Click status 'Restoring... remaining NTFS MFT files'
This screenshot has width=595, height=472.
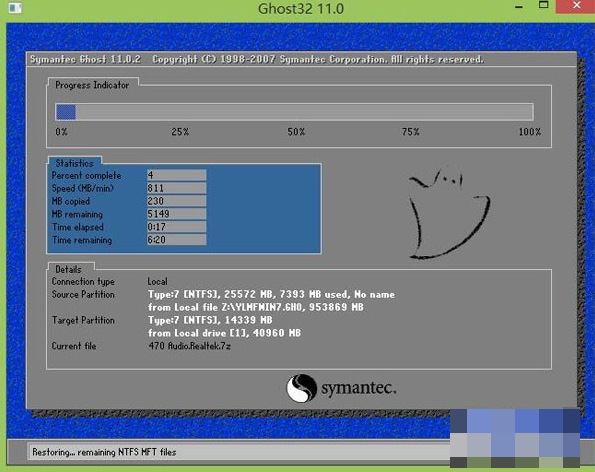coord(104,452)
